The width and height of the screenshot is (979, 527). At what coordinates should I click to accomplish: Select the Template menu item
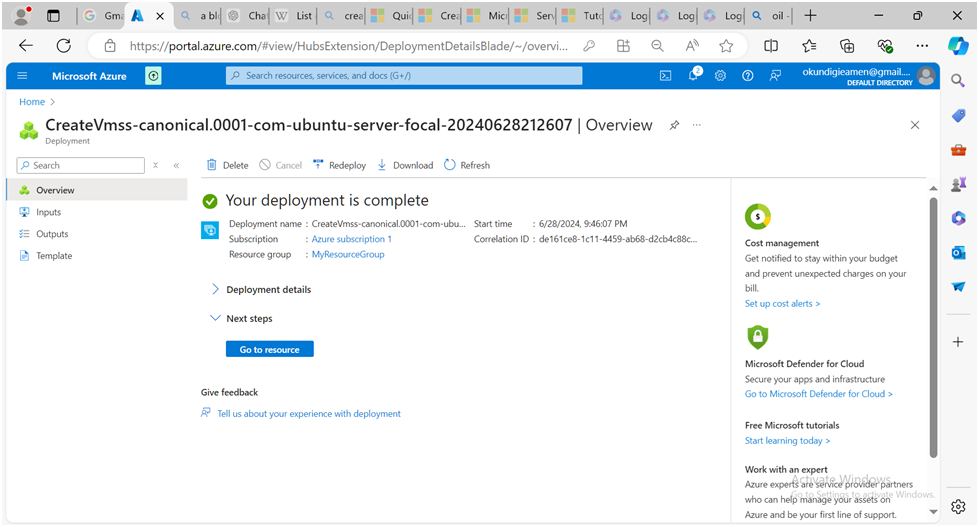pyautogui.click(x=54, y=256)
